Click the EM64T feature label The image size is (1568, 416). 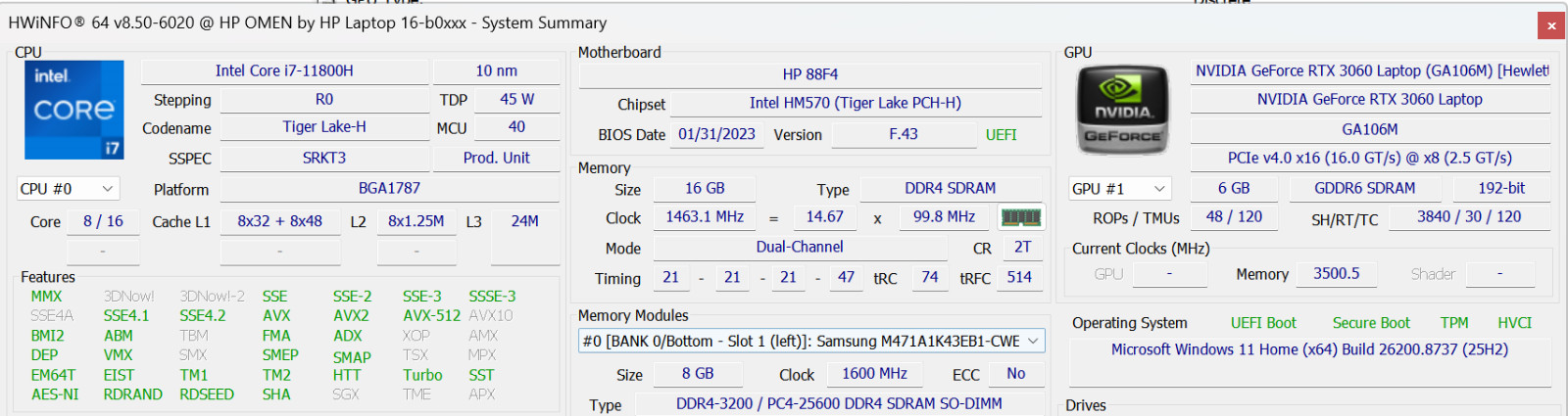click(x=53, y=375)
